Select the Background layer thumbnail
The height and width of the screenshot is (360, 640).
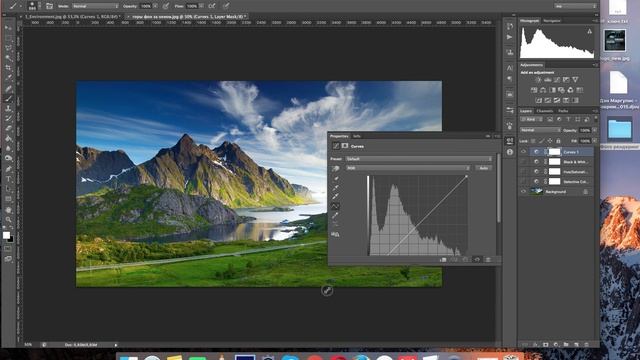536,191
